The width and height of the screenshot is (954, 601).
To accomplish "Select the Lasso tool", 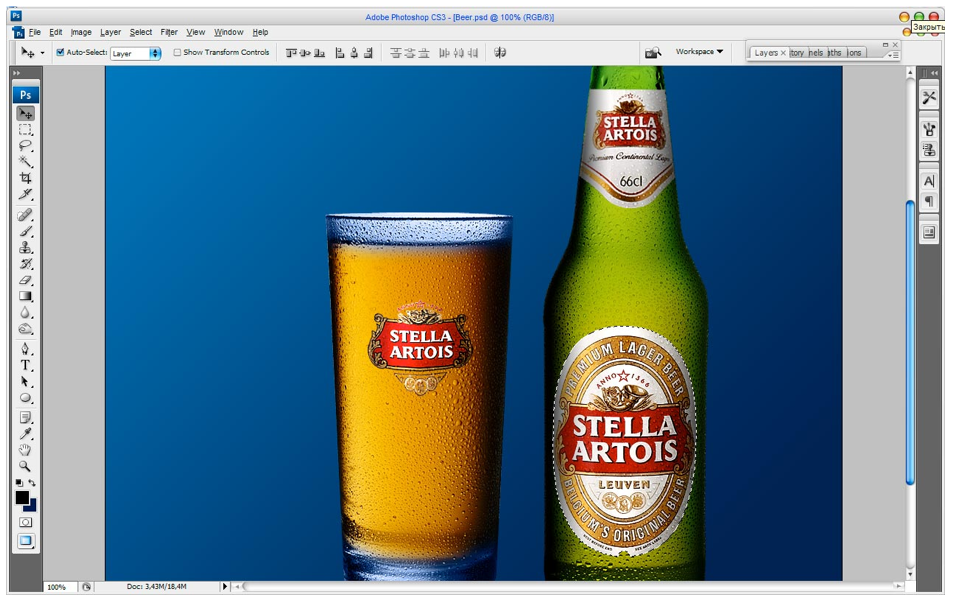I will coord(26,145).
